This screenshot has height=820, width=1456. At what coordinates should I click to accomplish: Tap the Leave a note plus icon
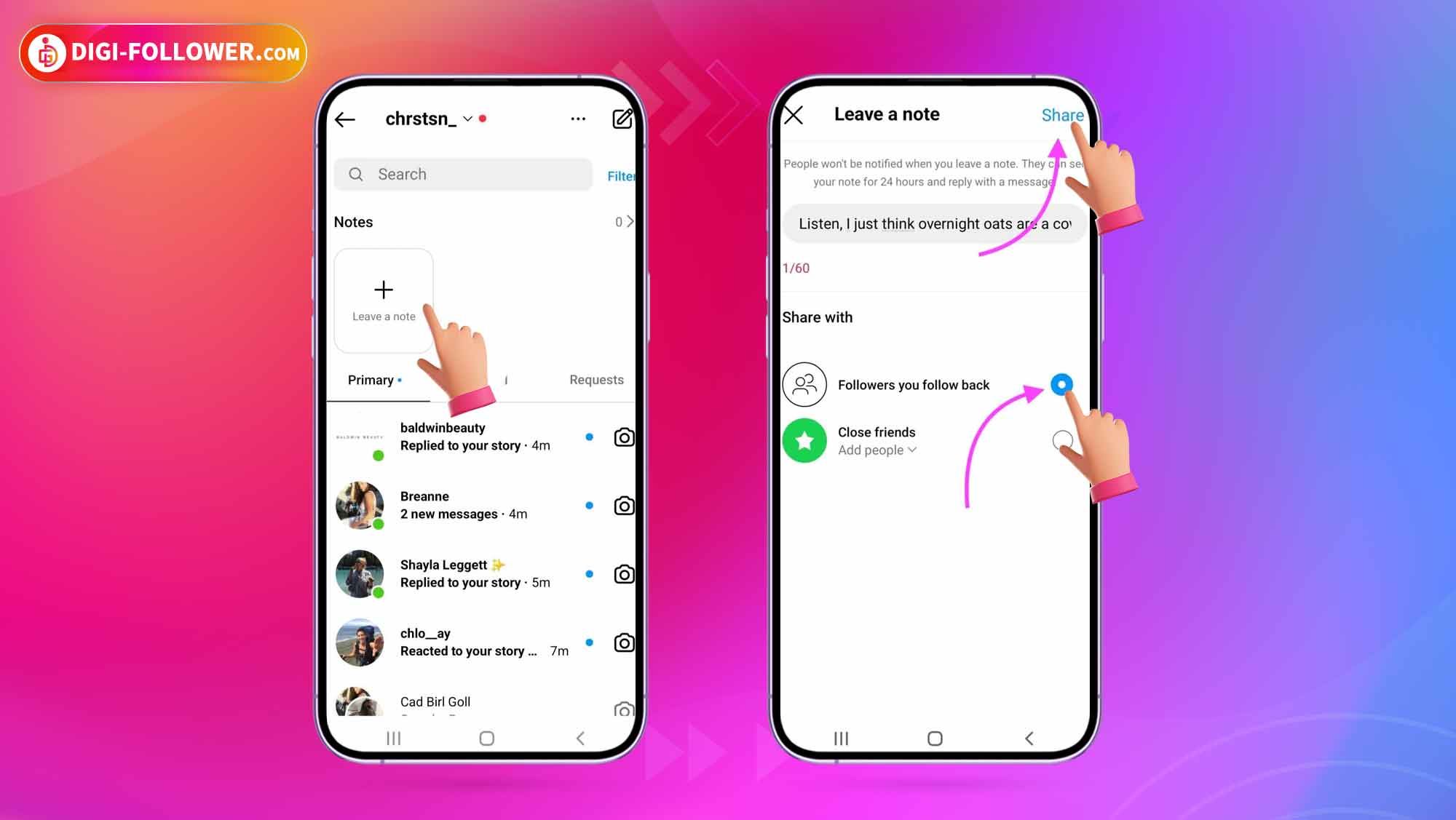coord(384,290)
